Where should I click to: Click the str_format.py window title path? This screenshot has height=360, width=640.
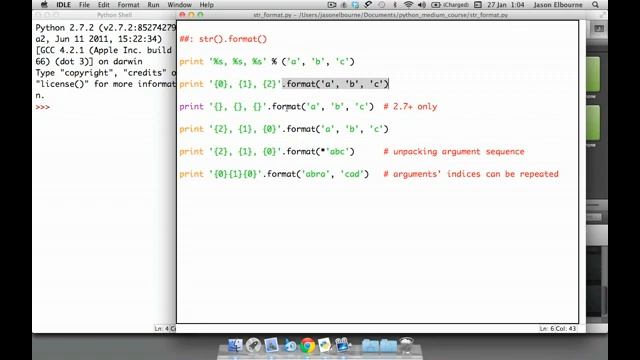tap(380, 15)
